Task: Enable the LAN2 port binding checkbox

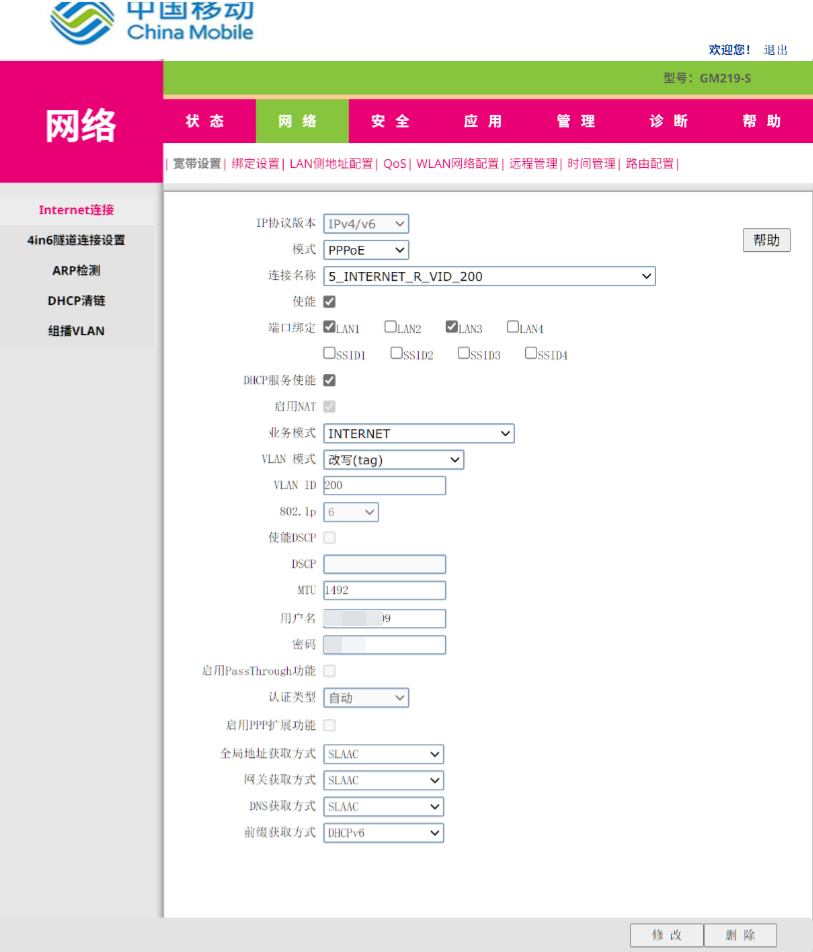Action: pos(391,327)
